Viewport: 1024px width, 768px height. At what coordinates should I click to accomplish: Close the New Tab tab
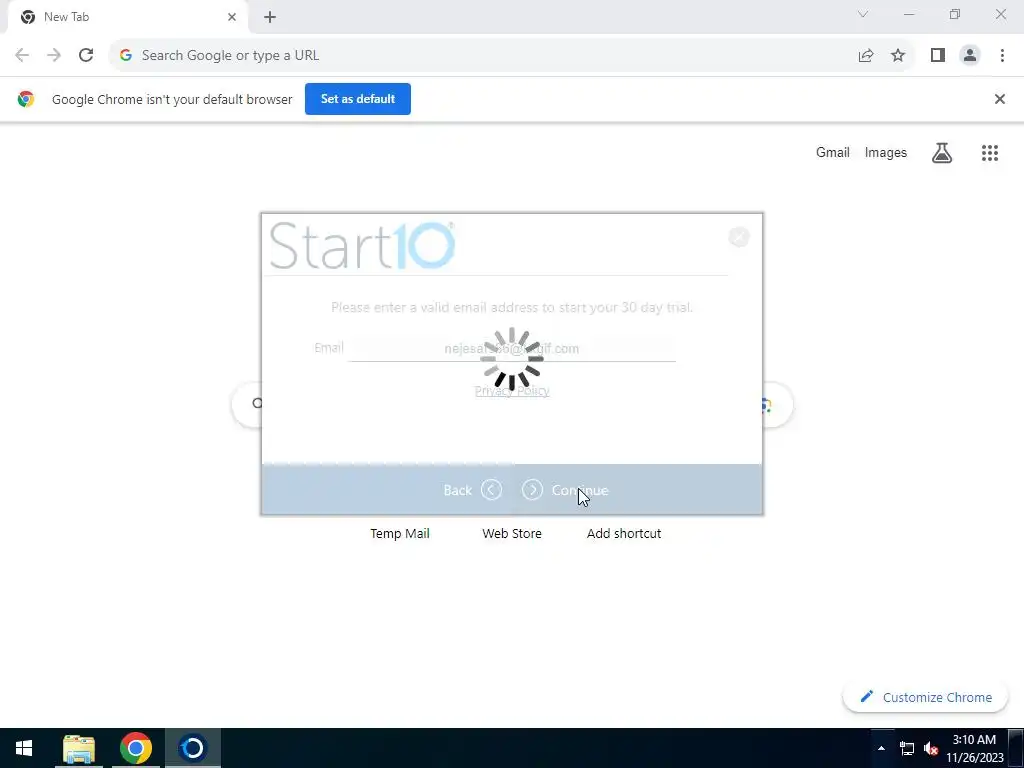pyautogui.click(x=232, y=17)
